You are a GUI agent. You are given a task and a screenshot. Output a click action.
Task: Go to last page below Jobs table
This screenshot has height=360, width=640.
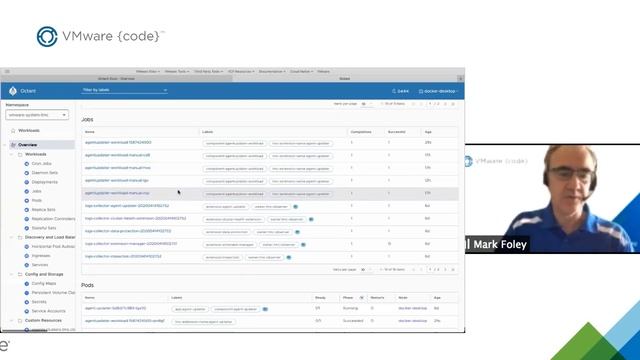pos(453,270)
